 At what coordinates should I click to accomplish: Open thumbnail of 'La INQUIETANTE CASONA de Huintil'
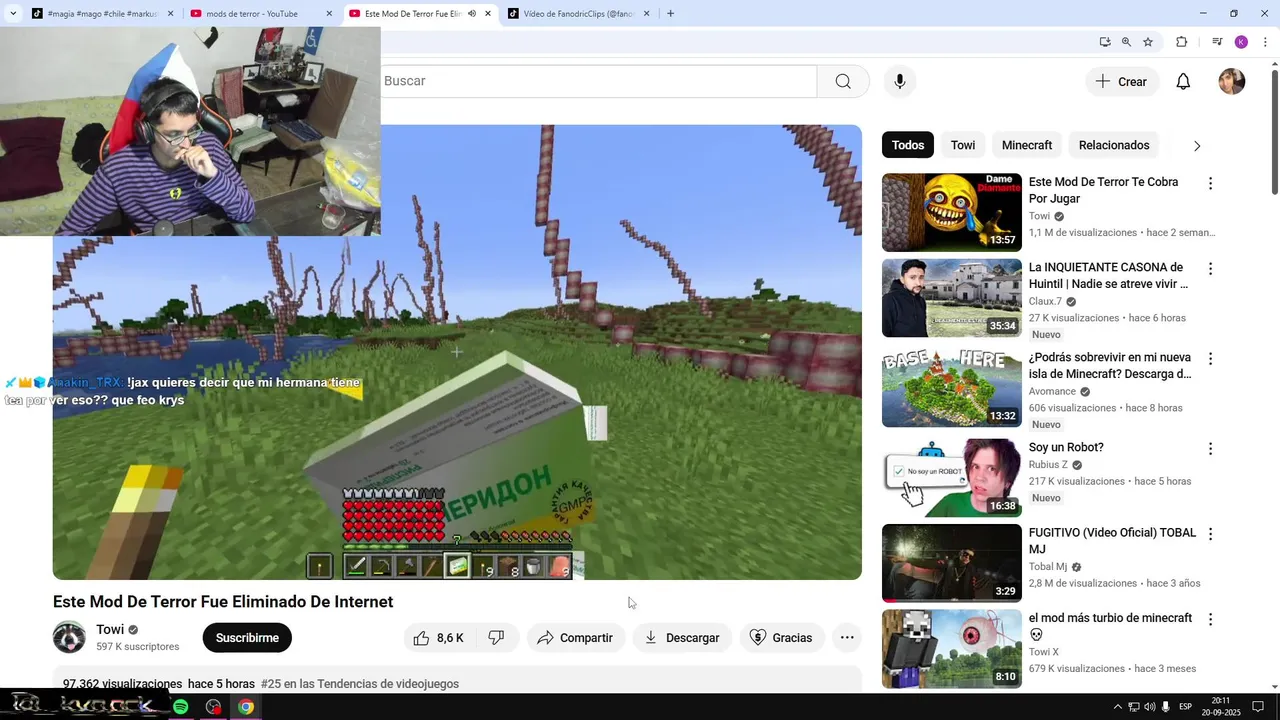952,298
